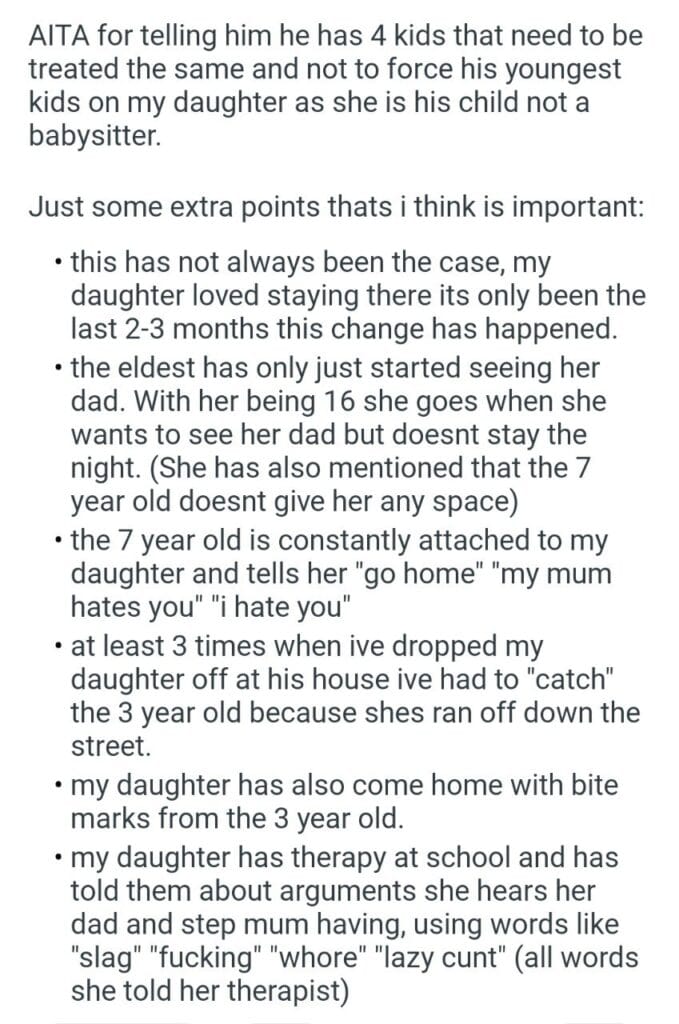
Task: Click the word "babysitter." ending the first paragraph
Action: coord(93,135)
